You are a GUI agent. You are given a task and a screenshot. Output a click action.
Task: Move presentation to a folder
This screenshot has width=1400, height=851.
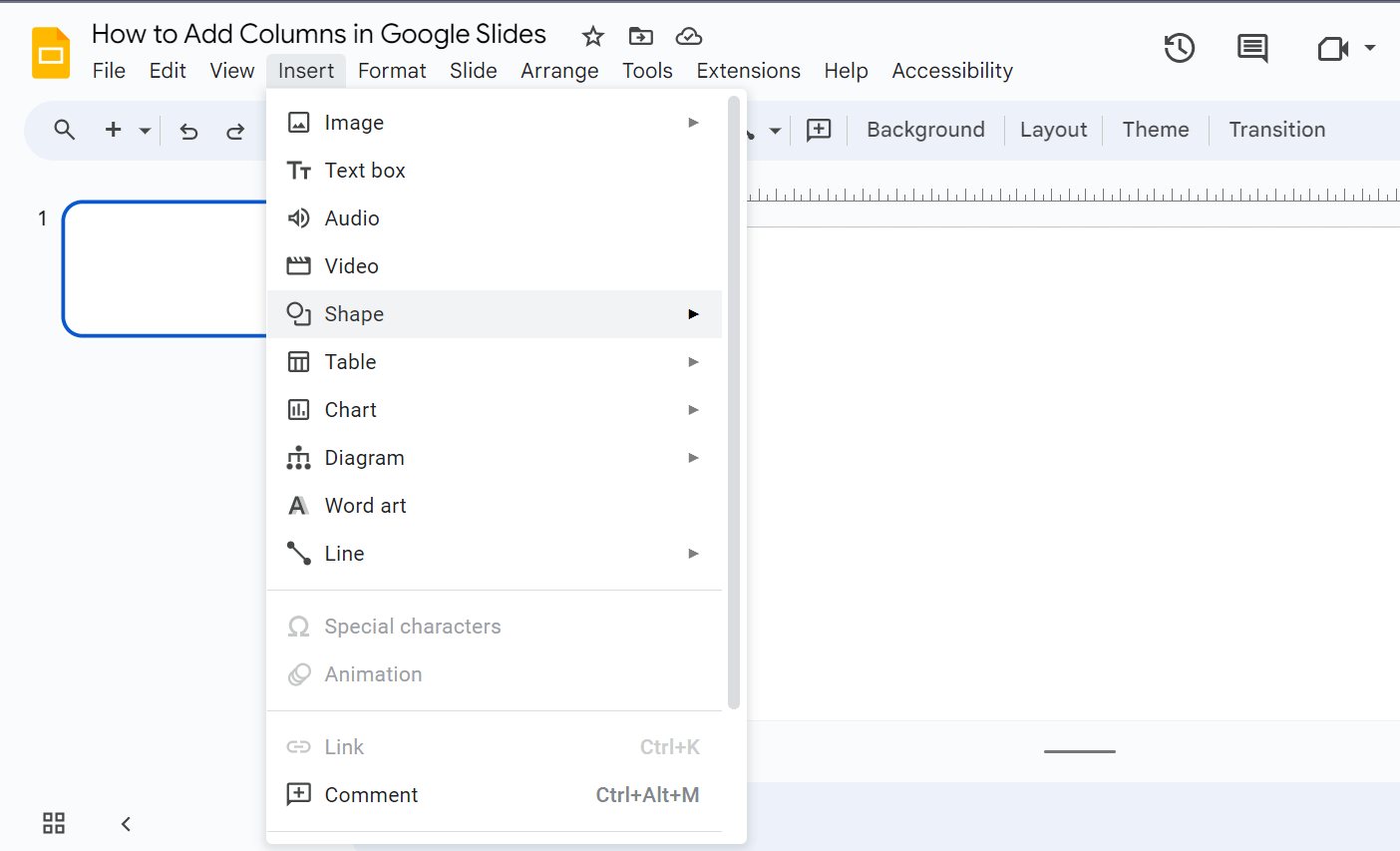(x=640, y=36)
